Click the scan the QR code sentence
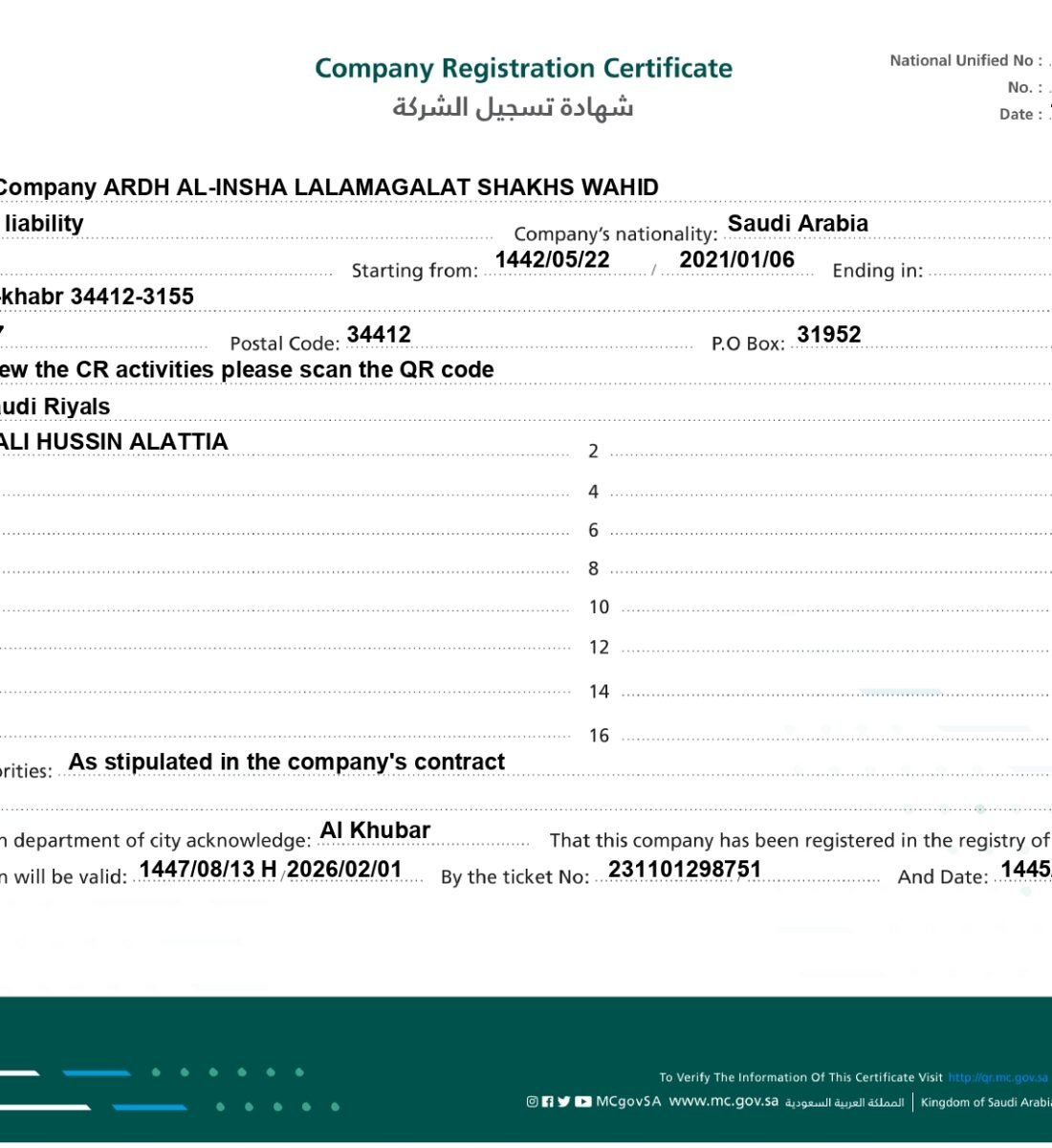The width and height of the screenshot is (1052, 1148). [x=247, y=370]
